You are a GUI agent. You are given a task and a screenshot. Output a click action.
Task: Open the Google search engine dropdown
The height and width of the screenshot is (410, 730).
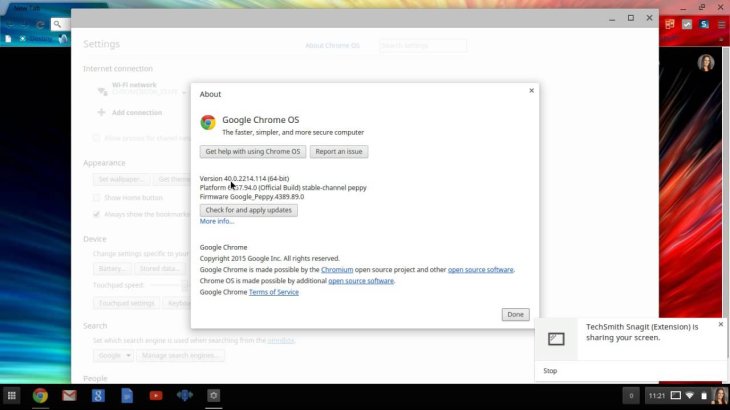[114, 356]
